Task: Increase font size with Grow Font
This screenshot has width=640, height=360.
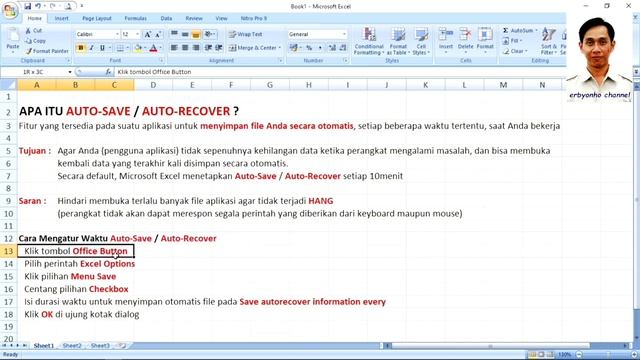Action: 148,35
